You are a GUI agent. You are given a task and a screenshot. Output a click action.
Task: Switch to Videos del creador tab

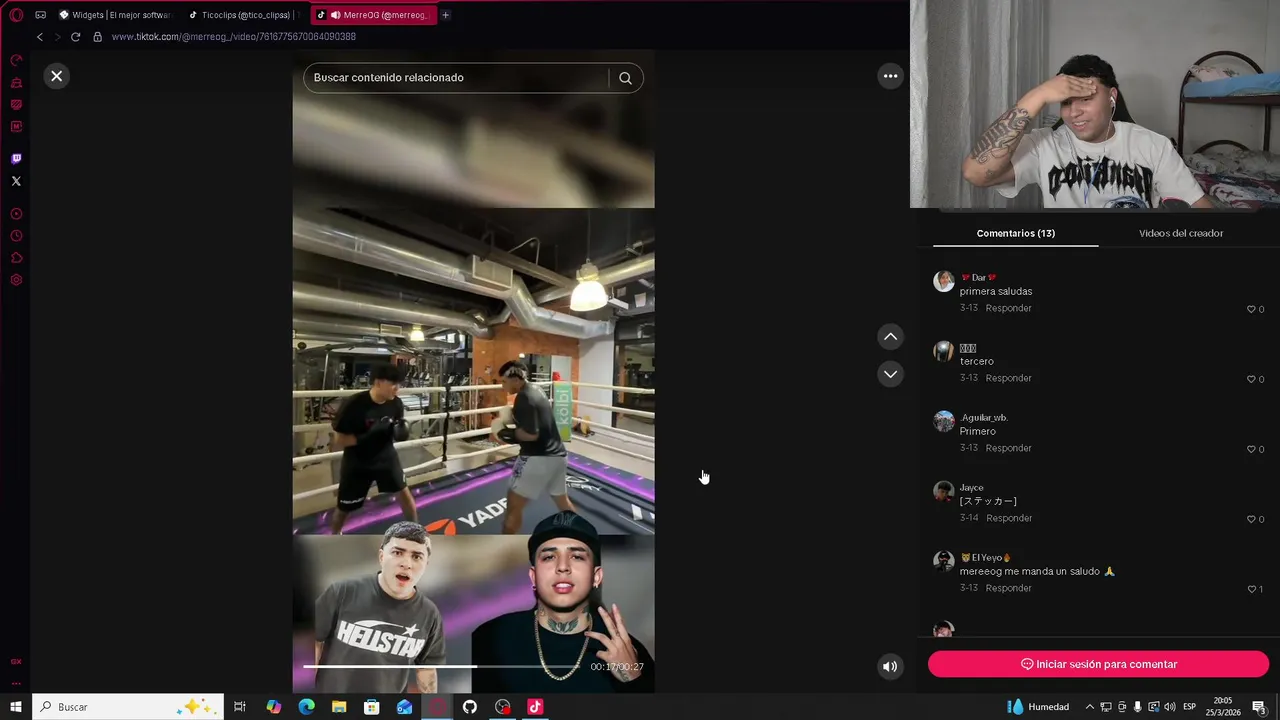click(1181, 233)
